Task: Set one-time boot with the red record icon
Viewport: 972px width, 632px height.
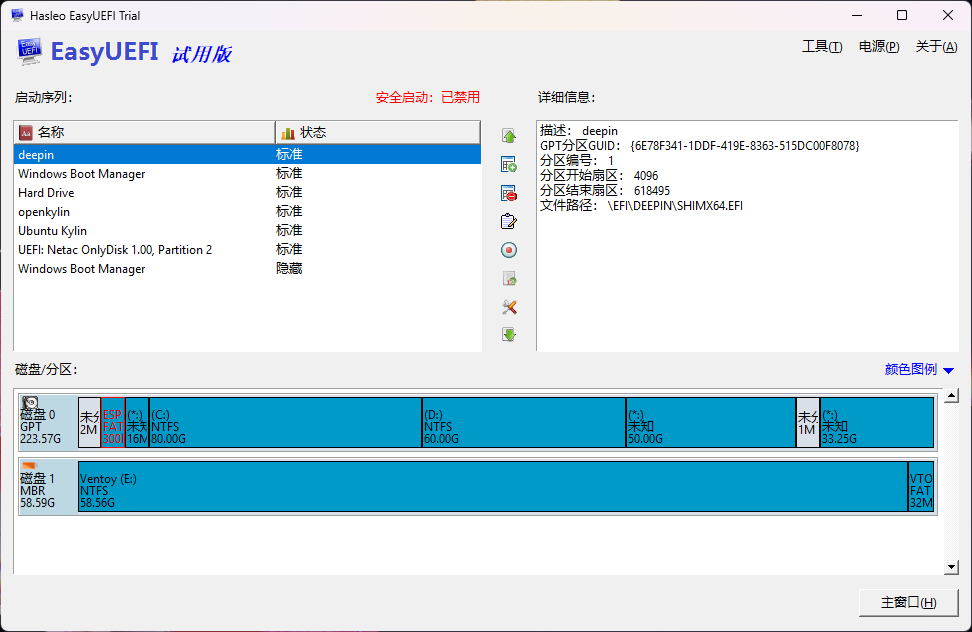Action: [509, 250]
